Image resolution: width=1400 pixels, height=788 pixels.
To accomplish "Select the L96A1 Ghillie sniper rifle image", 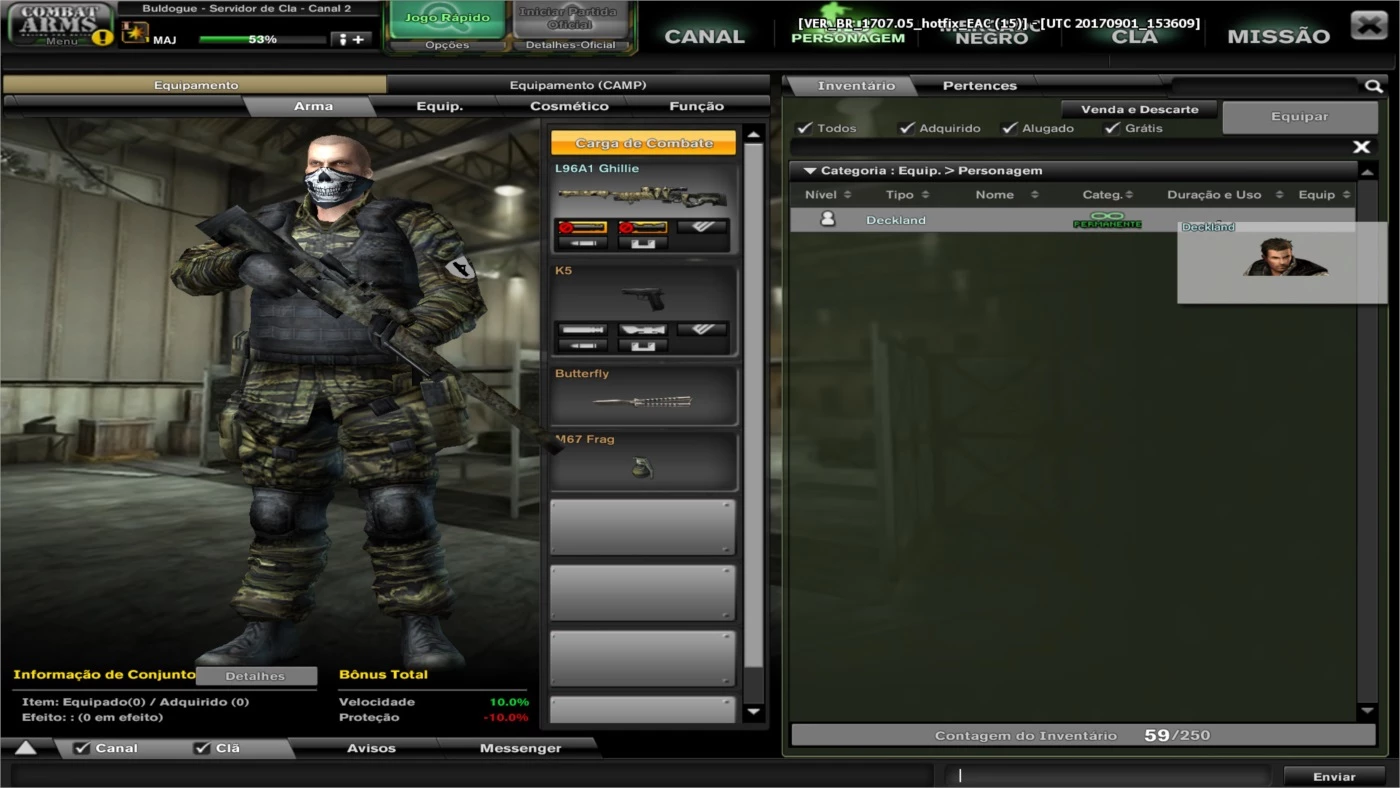I will point(643,195).
